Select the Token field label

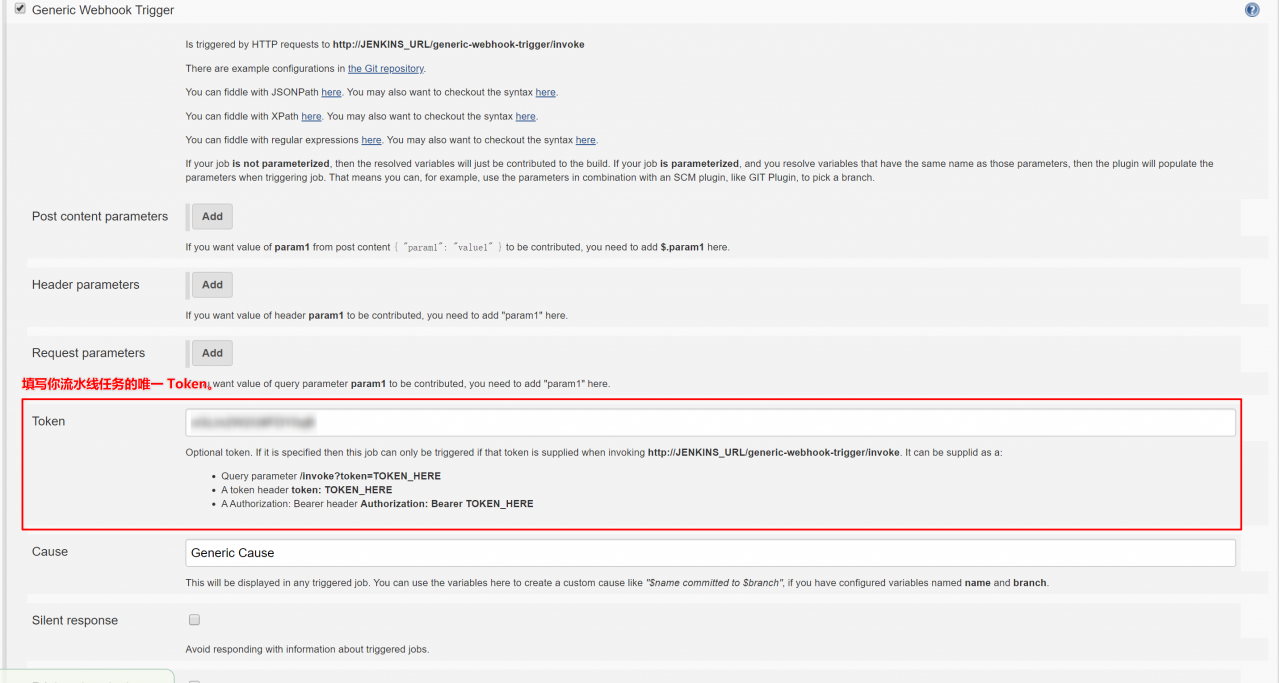[x=48, y=422]
